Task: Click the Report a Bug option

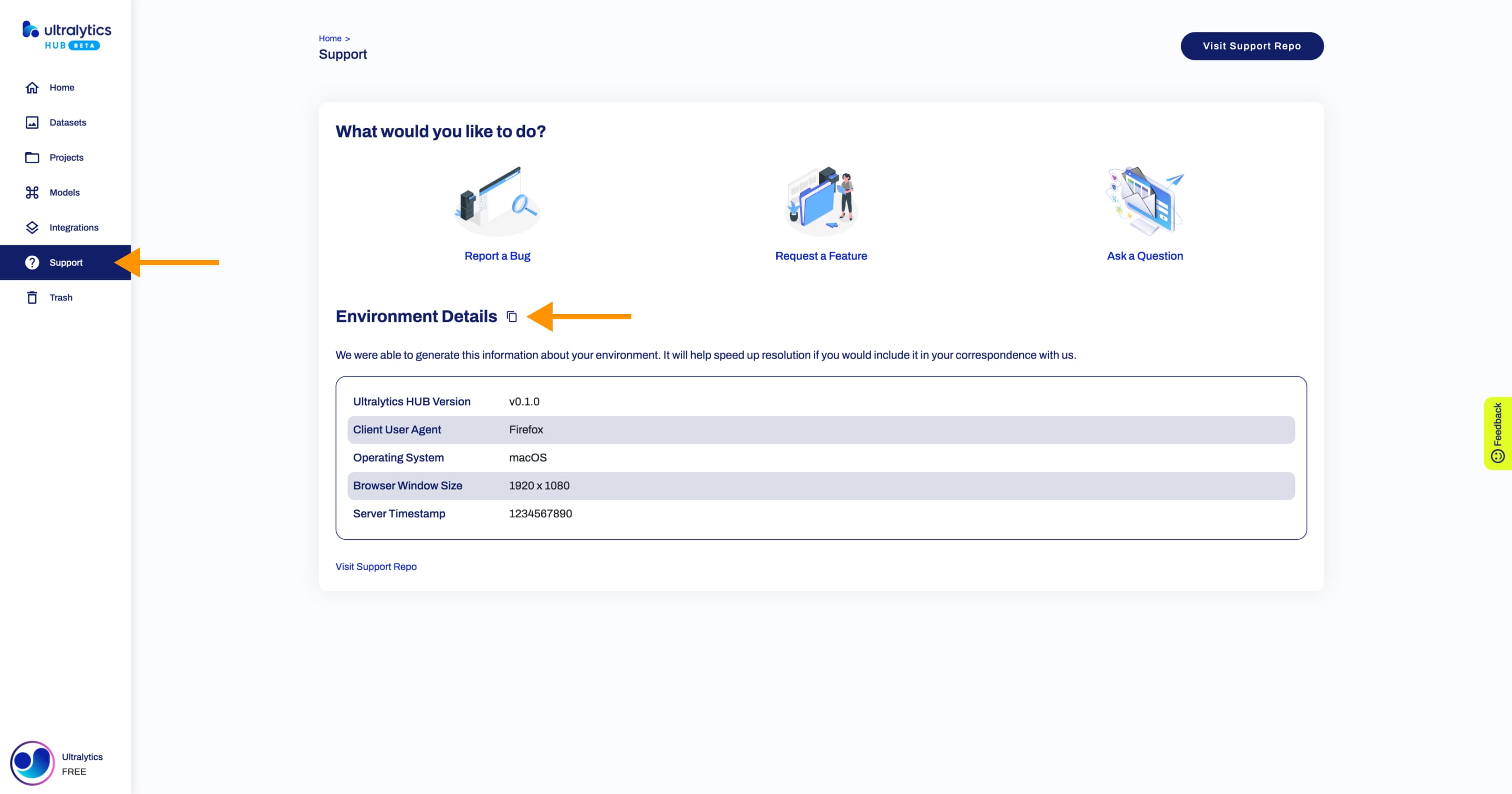Action: pyautogui.click(x=497, y=255)
